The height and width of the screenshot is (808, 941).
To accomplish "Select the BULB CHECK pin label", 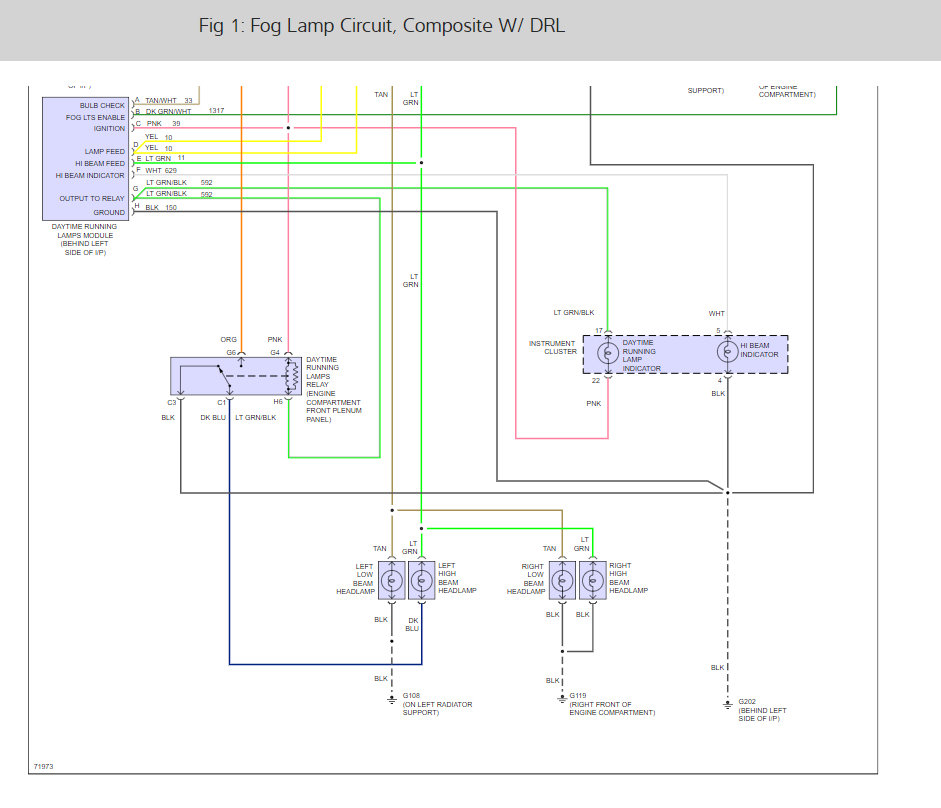I will [102, 106].
